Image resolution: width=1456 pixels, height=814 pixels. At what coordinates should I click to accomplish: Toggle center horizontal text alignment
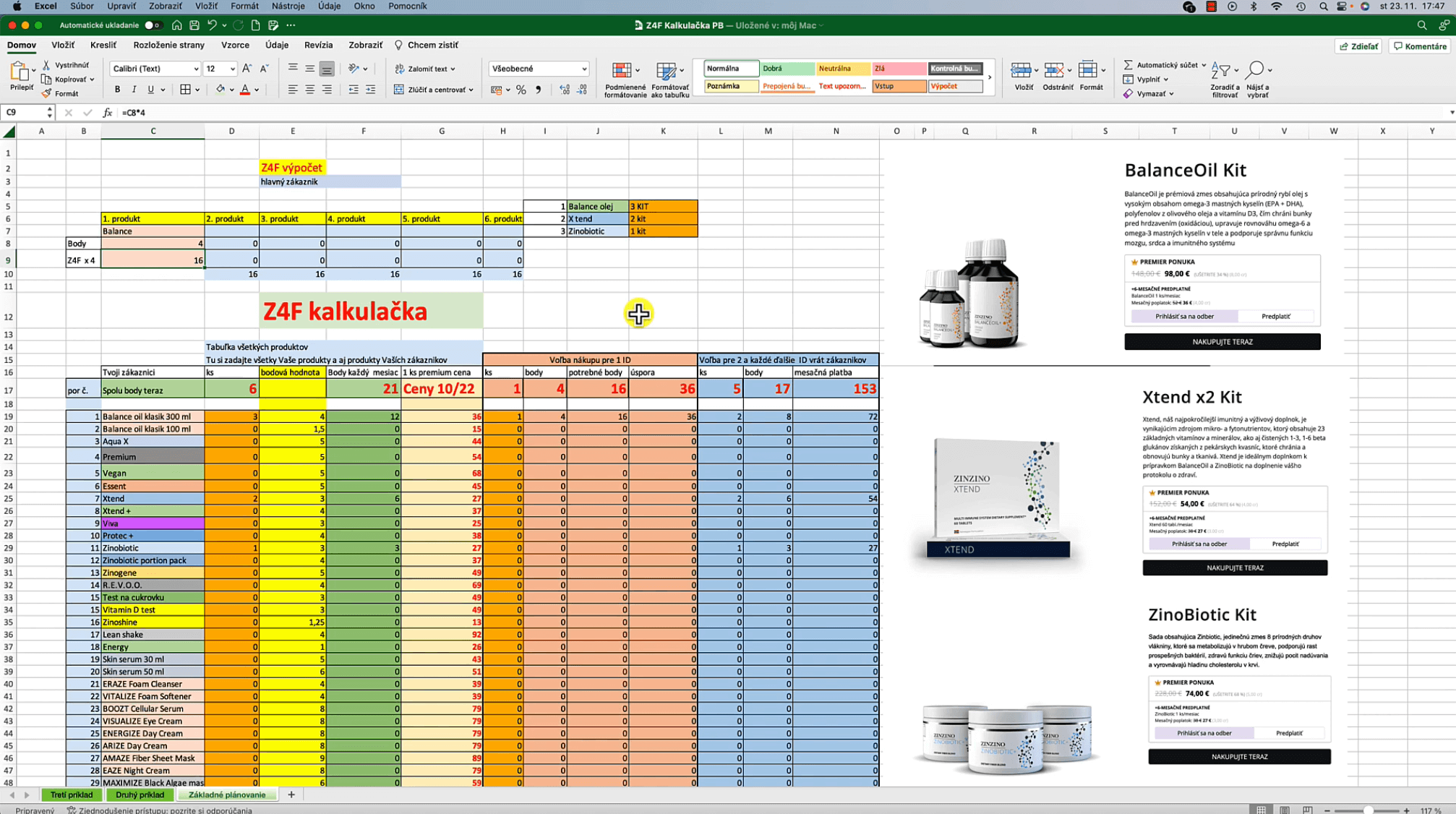pyautogui.click(x=309, y=90)
